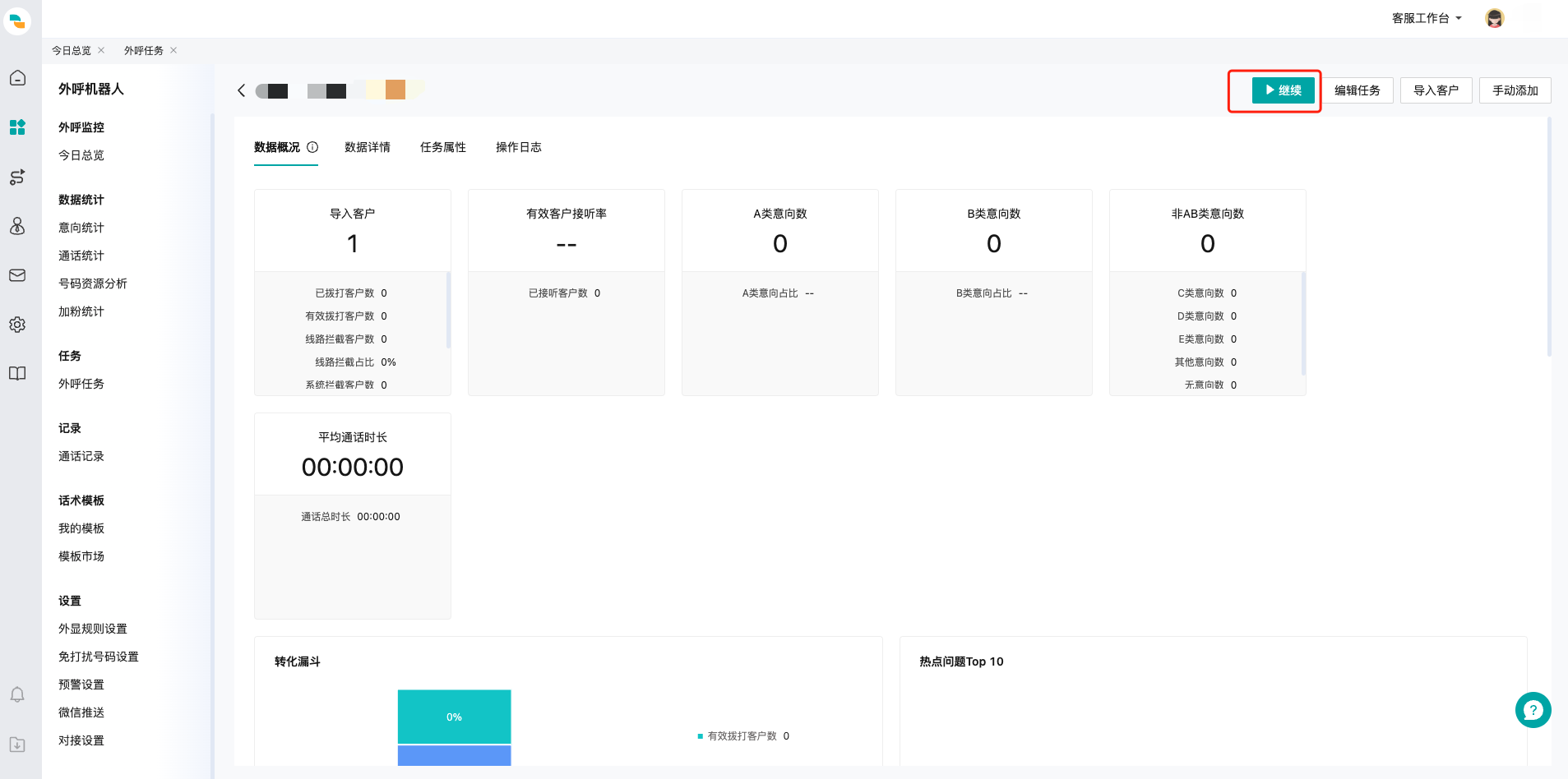1568x779 pixels.
Task: Select the 数据概况 tab
Action: 277,147
